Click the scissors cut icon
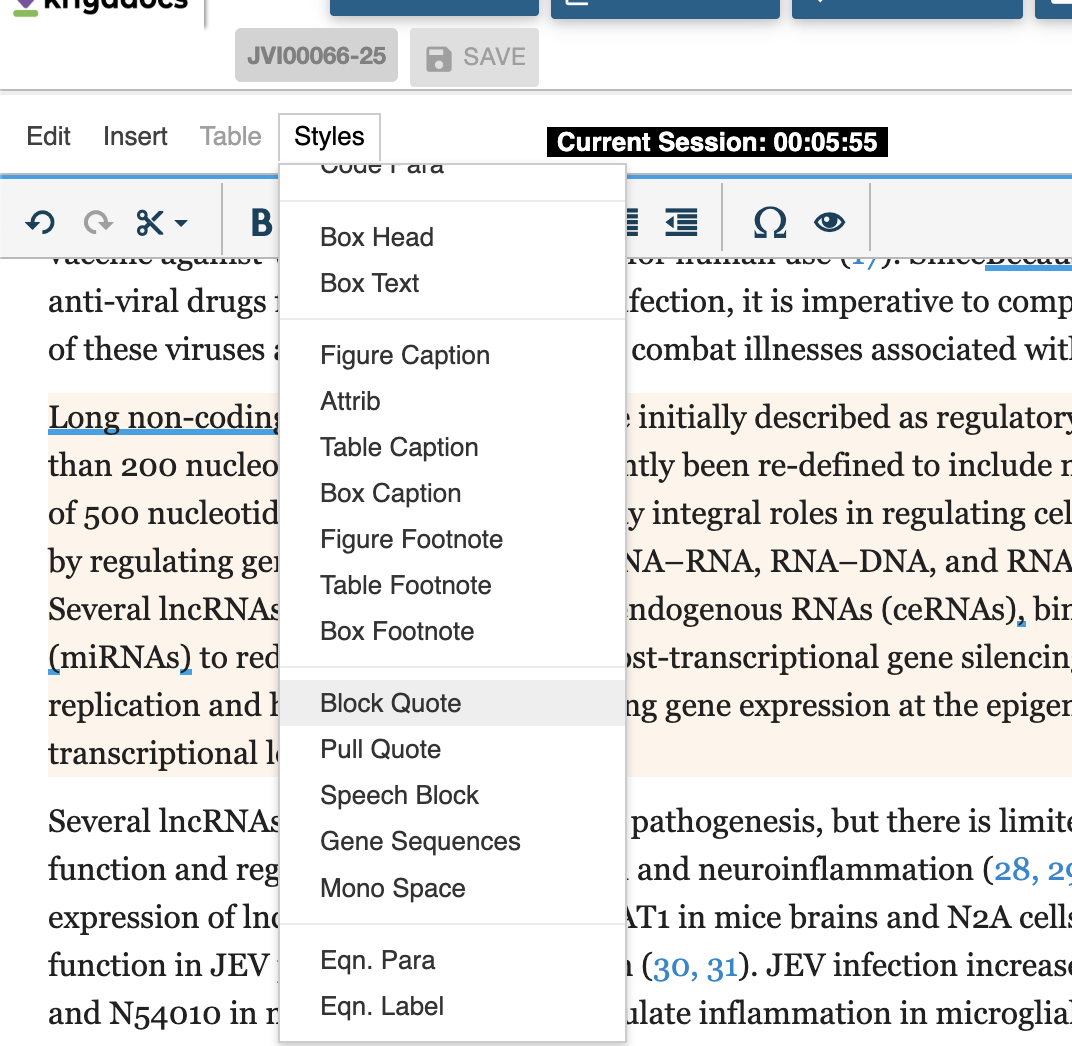 [x=150, y=222]
